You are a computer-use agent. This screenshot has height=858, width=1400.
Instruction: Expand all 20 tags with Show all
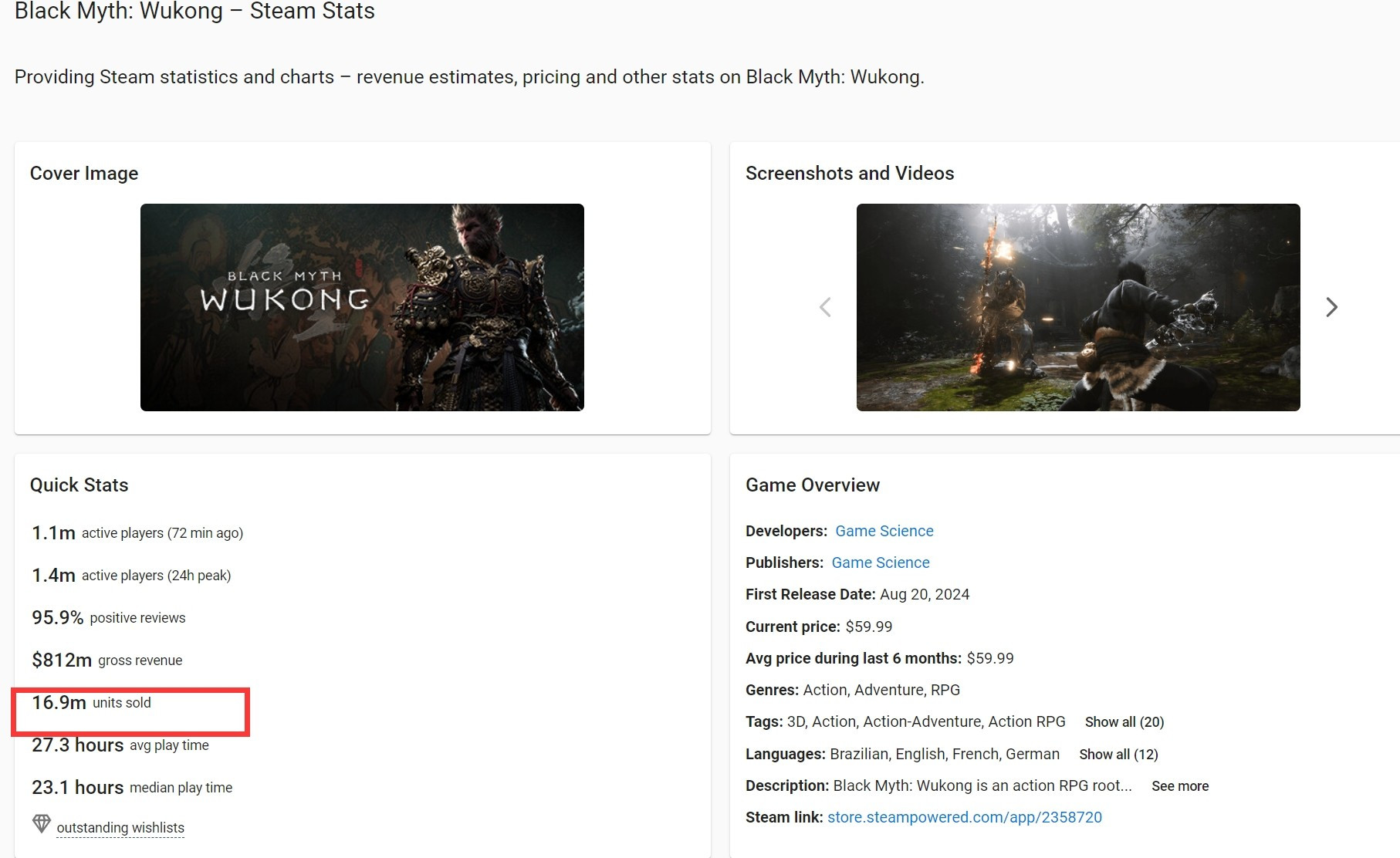[x=1124, y=722]
